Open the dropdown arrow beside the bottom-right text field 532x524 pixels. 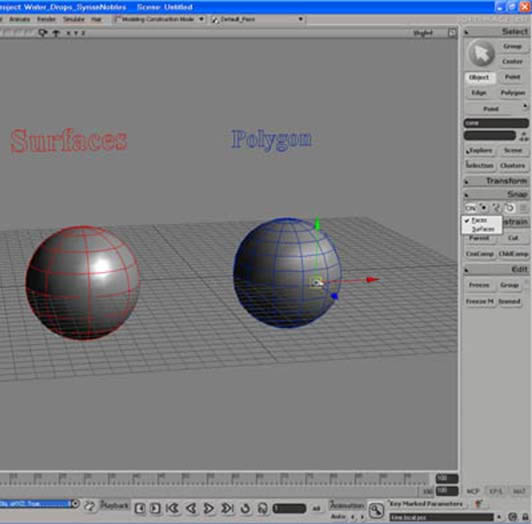[x=499, y=517]
